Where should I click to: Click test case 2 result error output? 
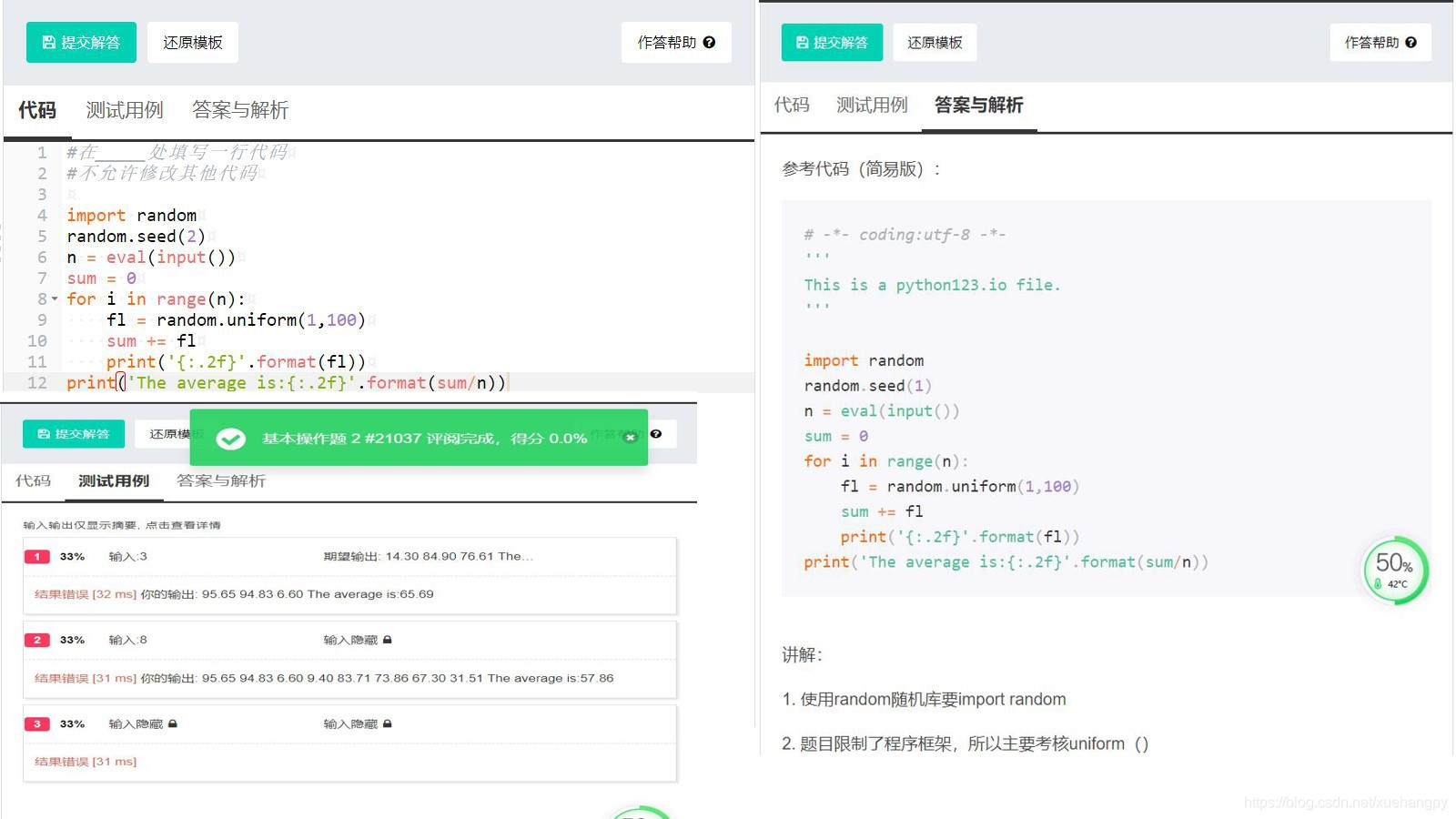click(324, 678)
